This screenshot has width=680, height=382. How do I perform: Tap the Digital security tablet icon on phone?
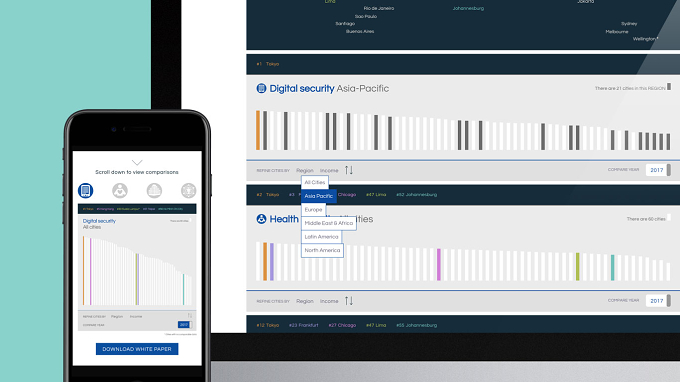coord(85,190)
